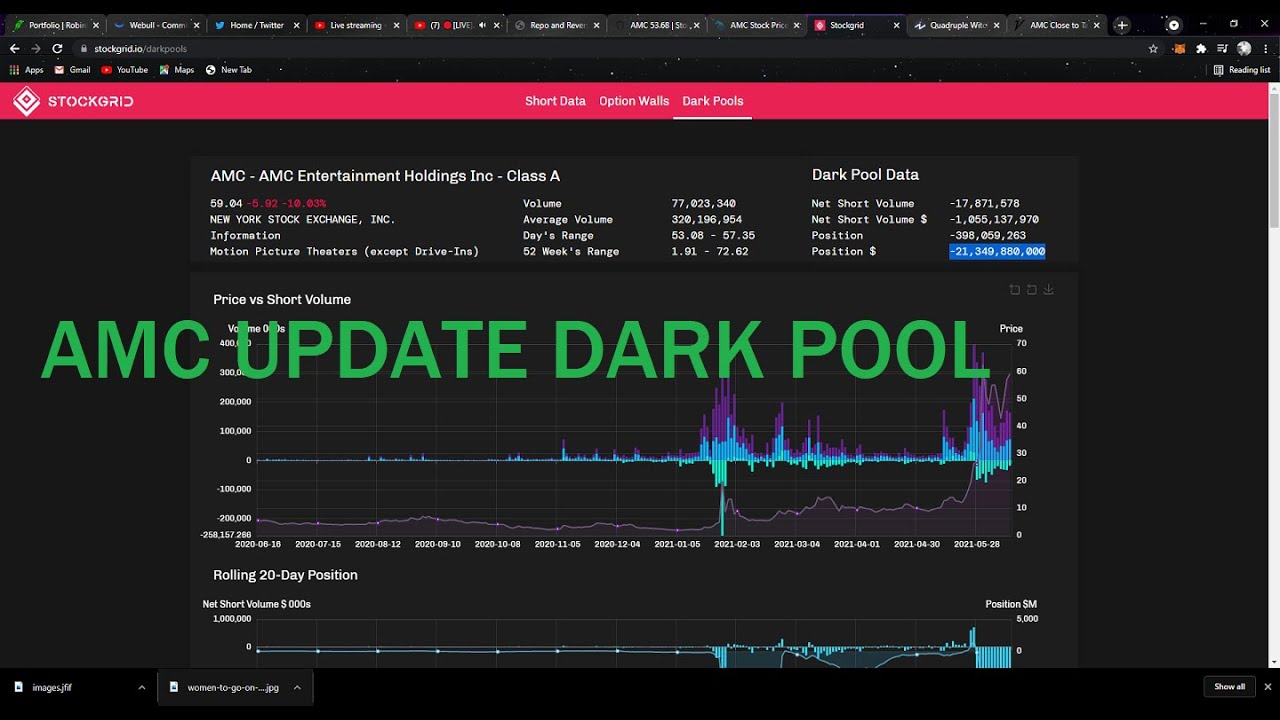Open the Chrome three-dot menu
Image resolution: width=1280 pixels, height=720 pixels.
[x=1266, y=48]
